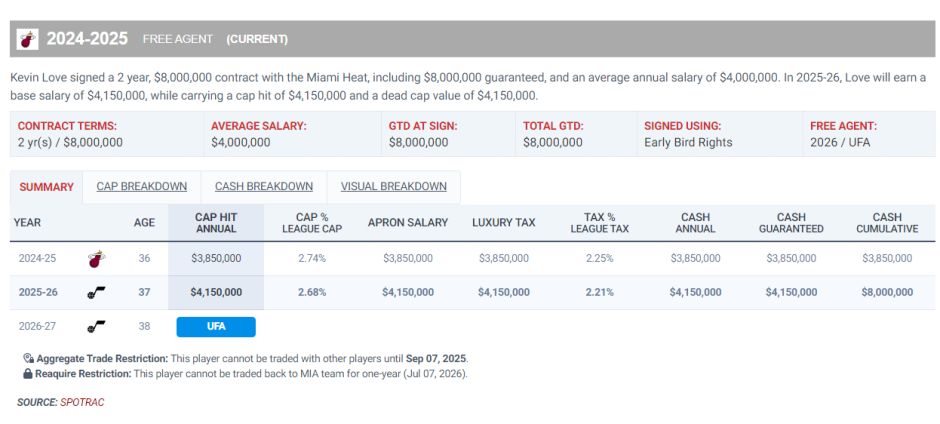Image resolution: width=940 pixels, height=424 pixels.
Task: Click the Jazz logo in the 2026-27 row
Action: pos(96,326)
